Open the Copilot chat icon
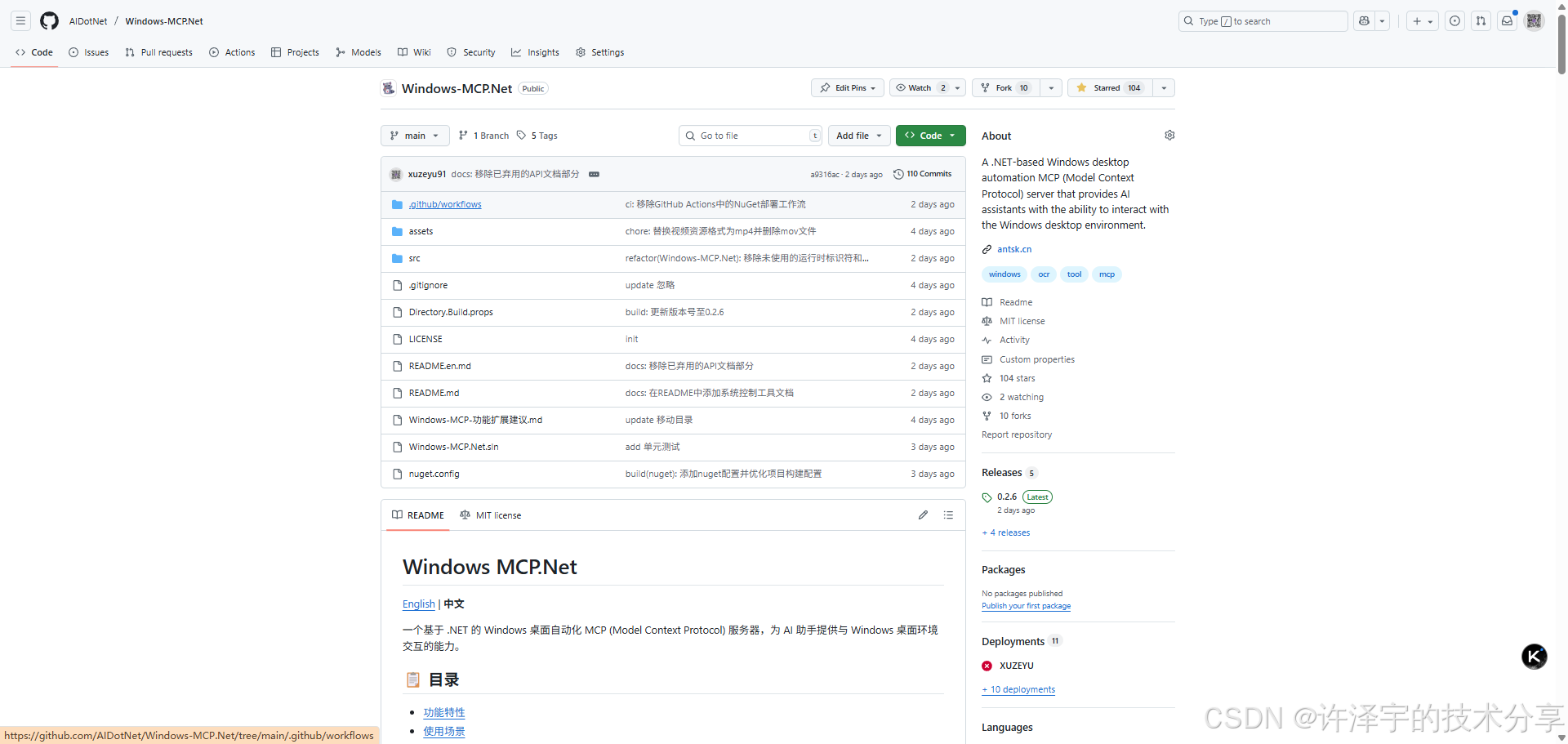The image size is (1568, 744). coord(1364,21)
